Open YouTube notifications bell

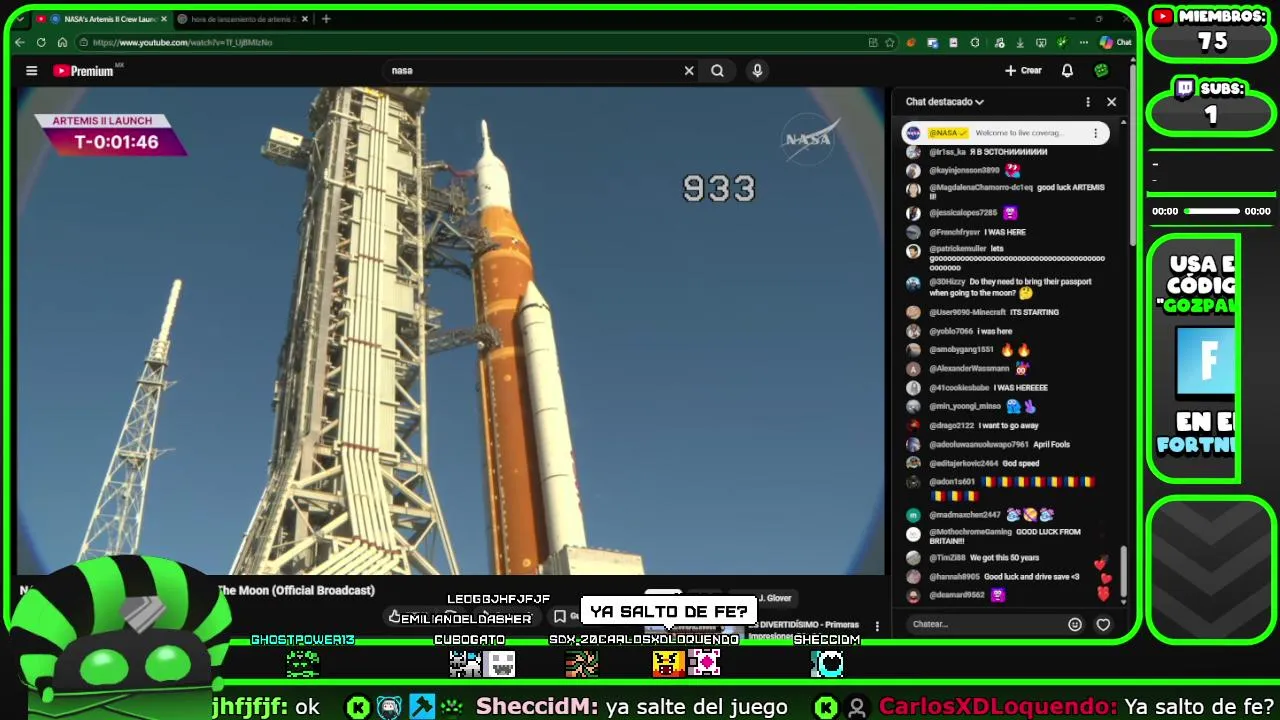pyautogui.click(x=1067, y=70)
